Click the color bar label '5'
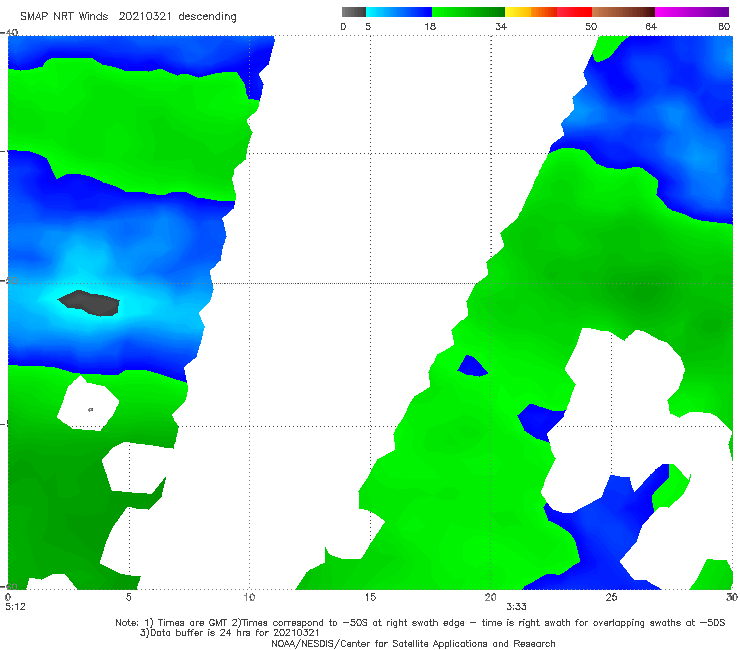 (368, 27)
